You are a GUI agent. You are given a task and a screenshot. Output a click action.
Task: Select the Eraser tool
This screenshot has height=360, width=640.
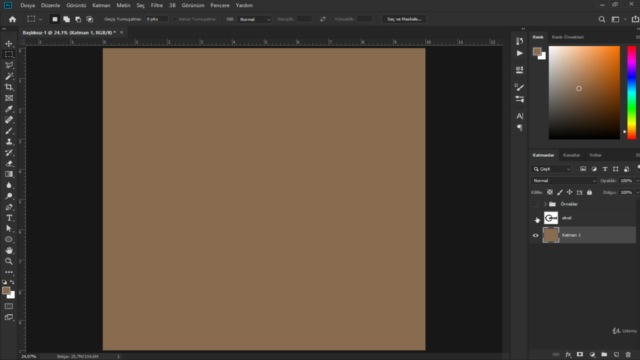[9, 163]
